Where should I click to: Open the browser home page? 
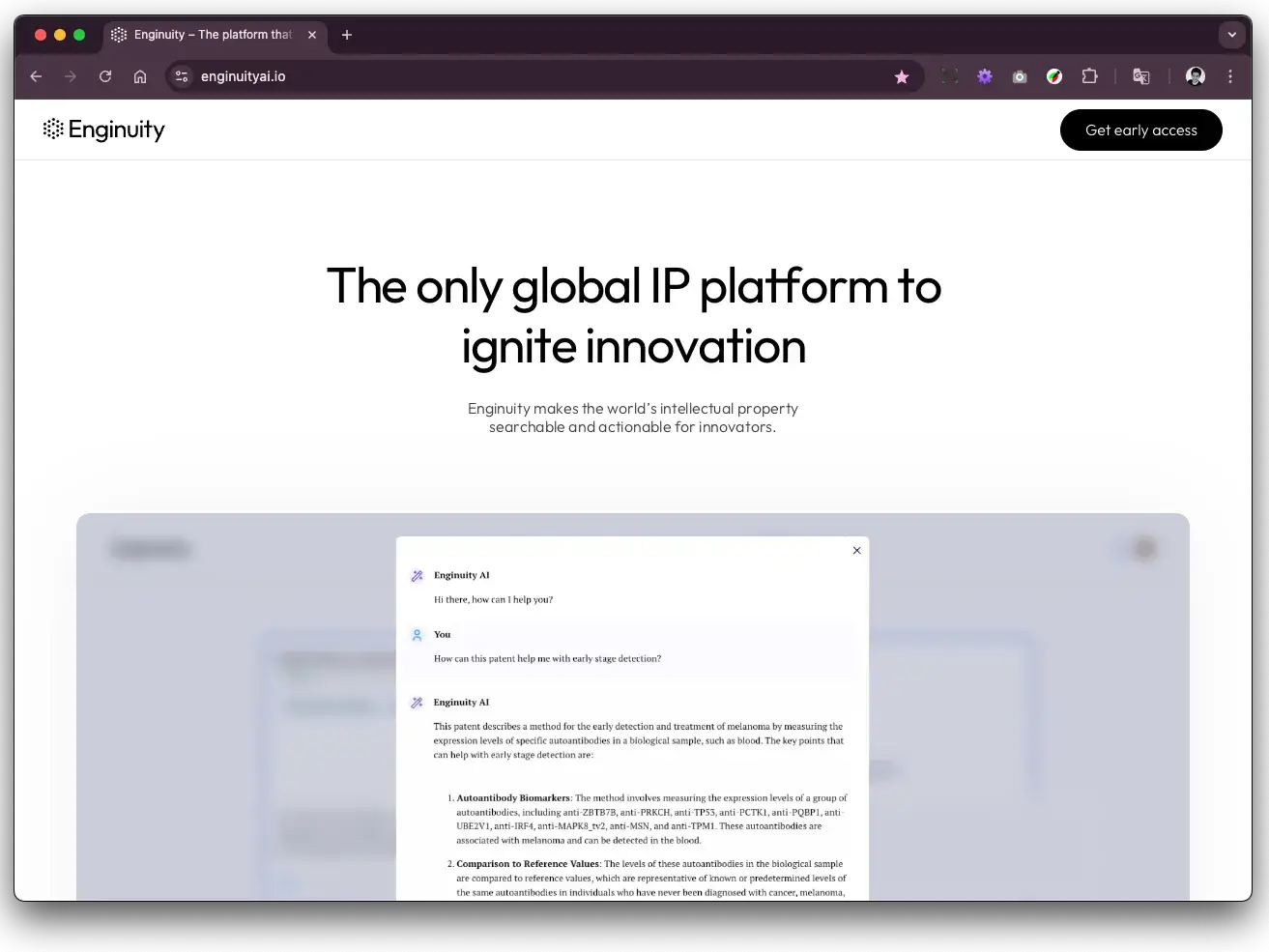(x=140, y=76)
